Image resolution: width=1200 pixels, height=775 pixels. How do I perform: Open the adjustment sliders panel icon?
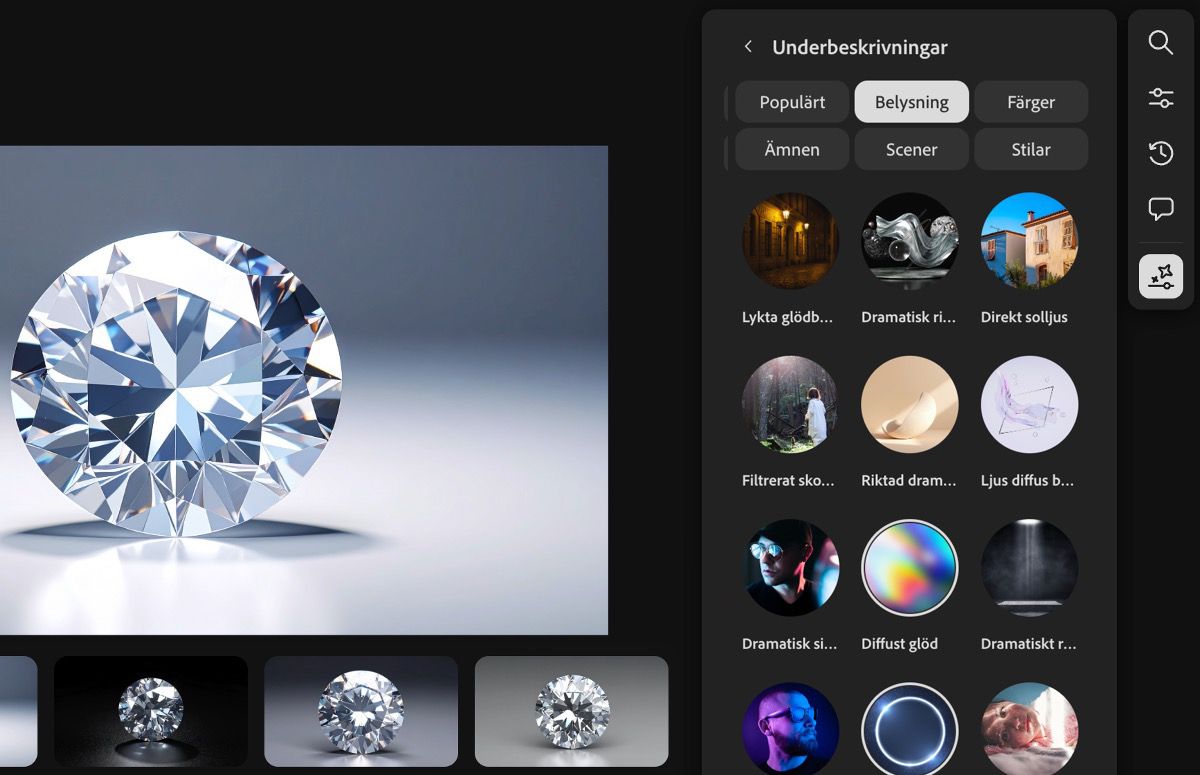1160,98
